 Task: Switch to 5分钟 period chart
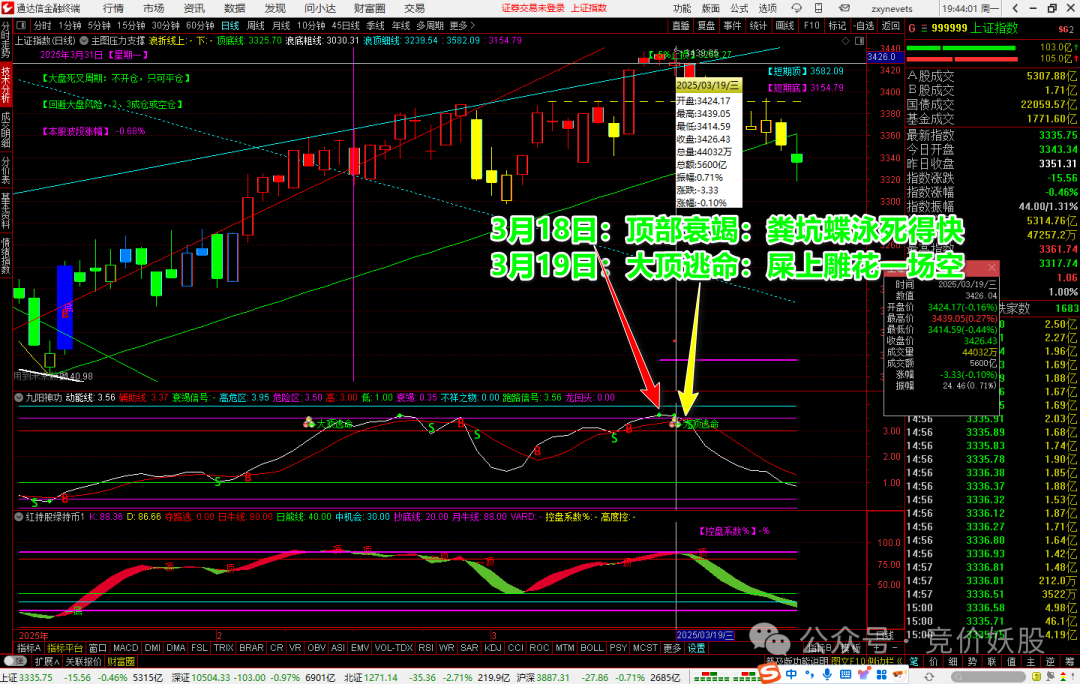click(99, 24)
